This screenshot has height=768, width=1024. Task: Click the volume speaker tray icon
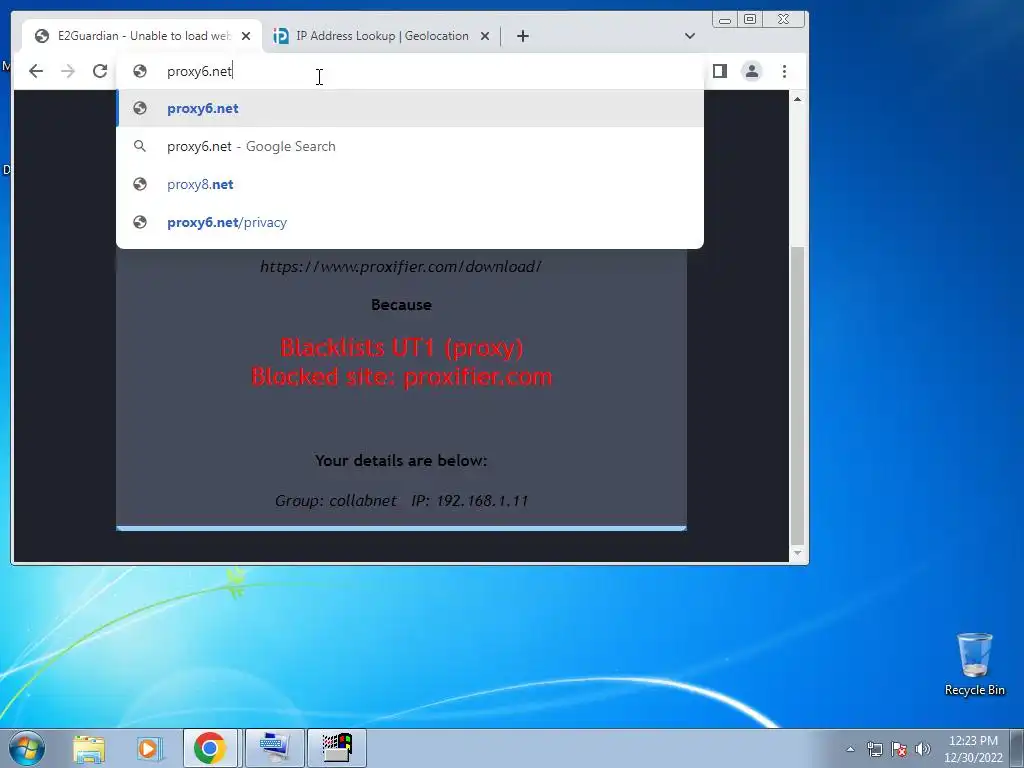(923, 749)
